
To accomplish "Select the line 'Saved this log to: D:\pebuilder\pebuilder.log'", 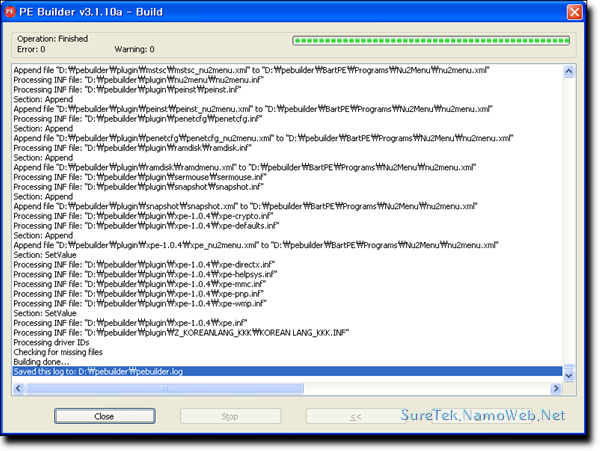I will [x=287, y=371].
